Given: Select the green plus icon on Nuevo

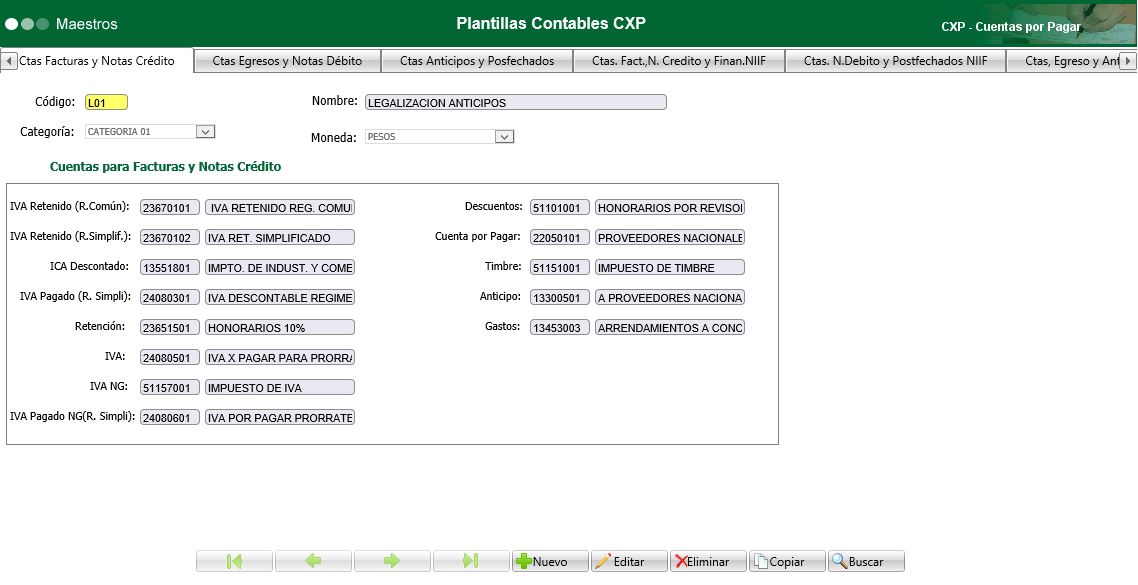Looking at the screenshot, I should point(523,560).
